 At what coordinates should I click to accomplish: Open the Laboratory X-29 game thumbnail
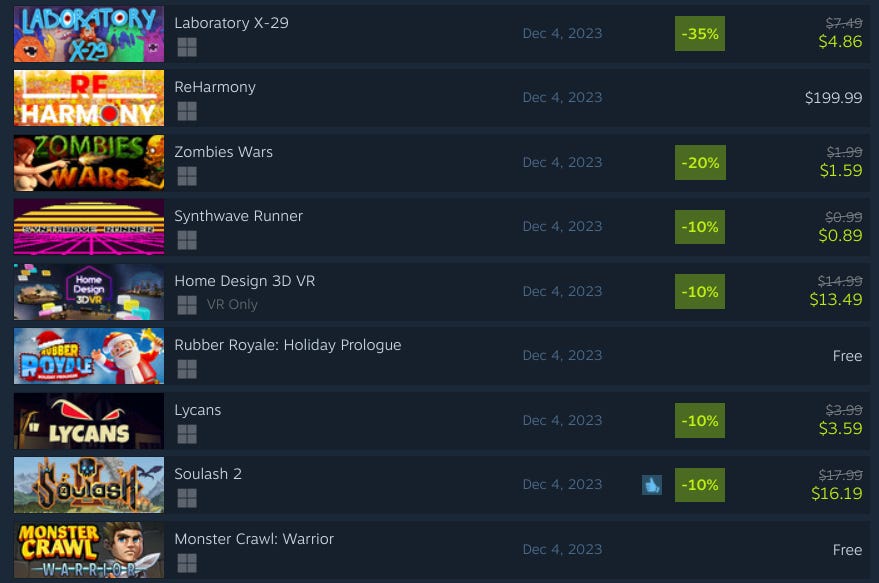tap(89, 34)
